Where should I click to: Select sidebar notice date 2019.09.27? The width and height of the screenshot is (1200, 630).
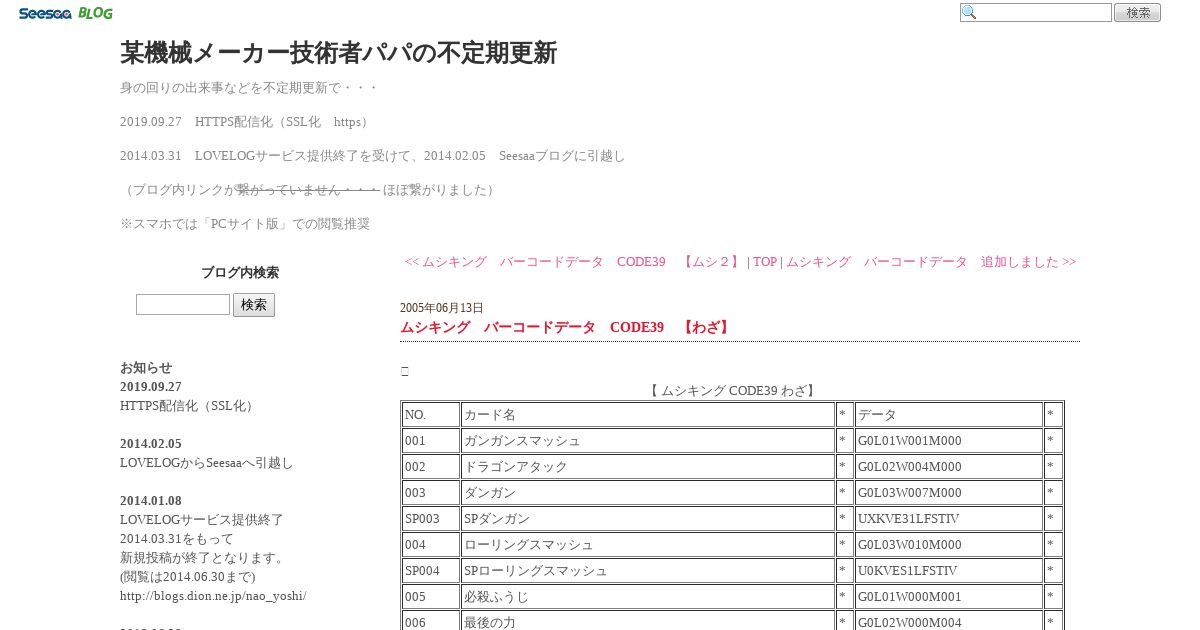(151, 387)
